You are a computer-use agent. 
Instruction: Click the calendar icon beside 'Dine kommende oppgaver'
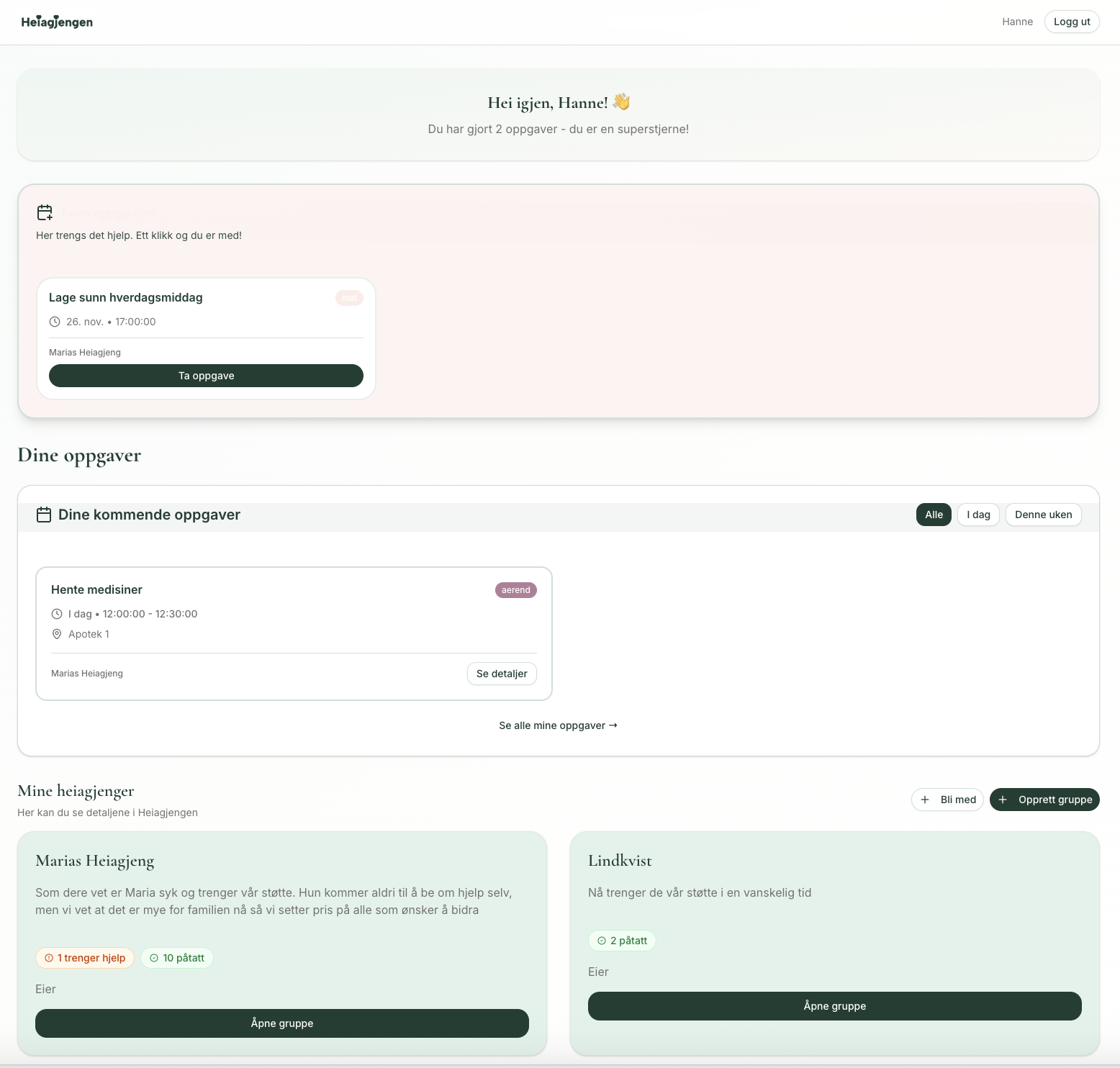pyautogui.click(x=44, y=514)
